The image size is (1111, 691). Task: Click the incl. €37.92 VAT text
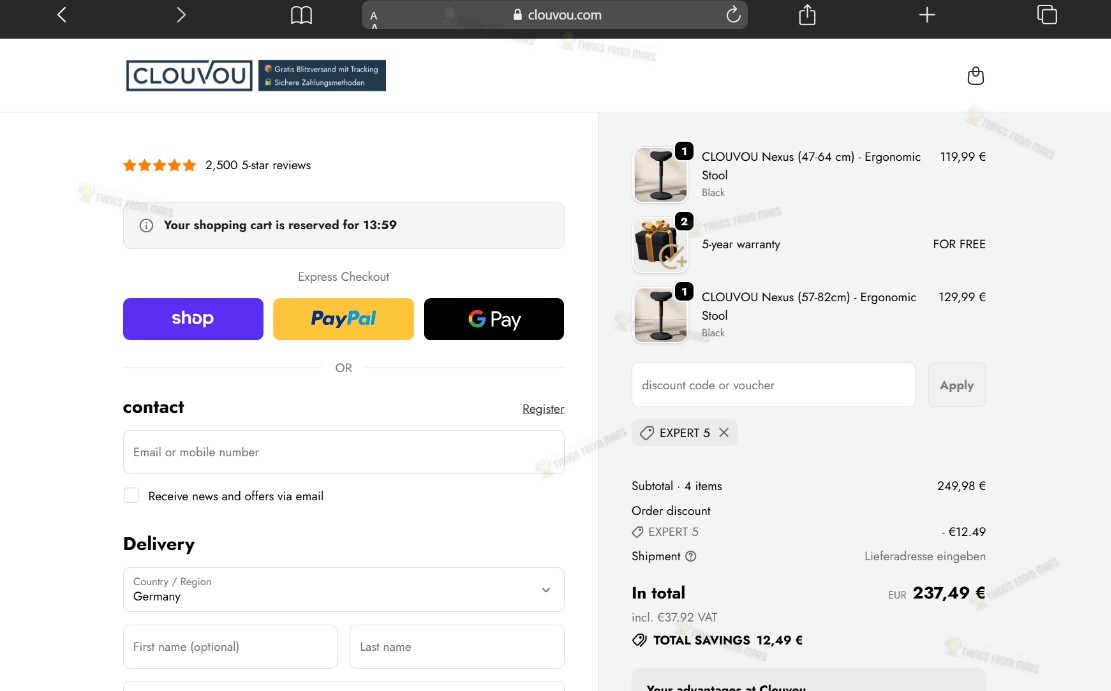click(675, 617)
